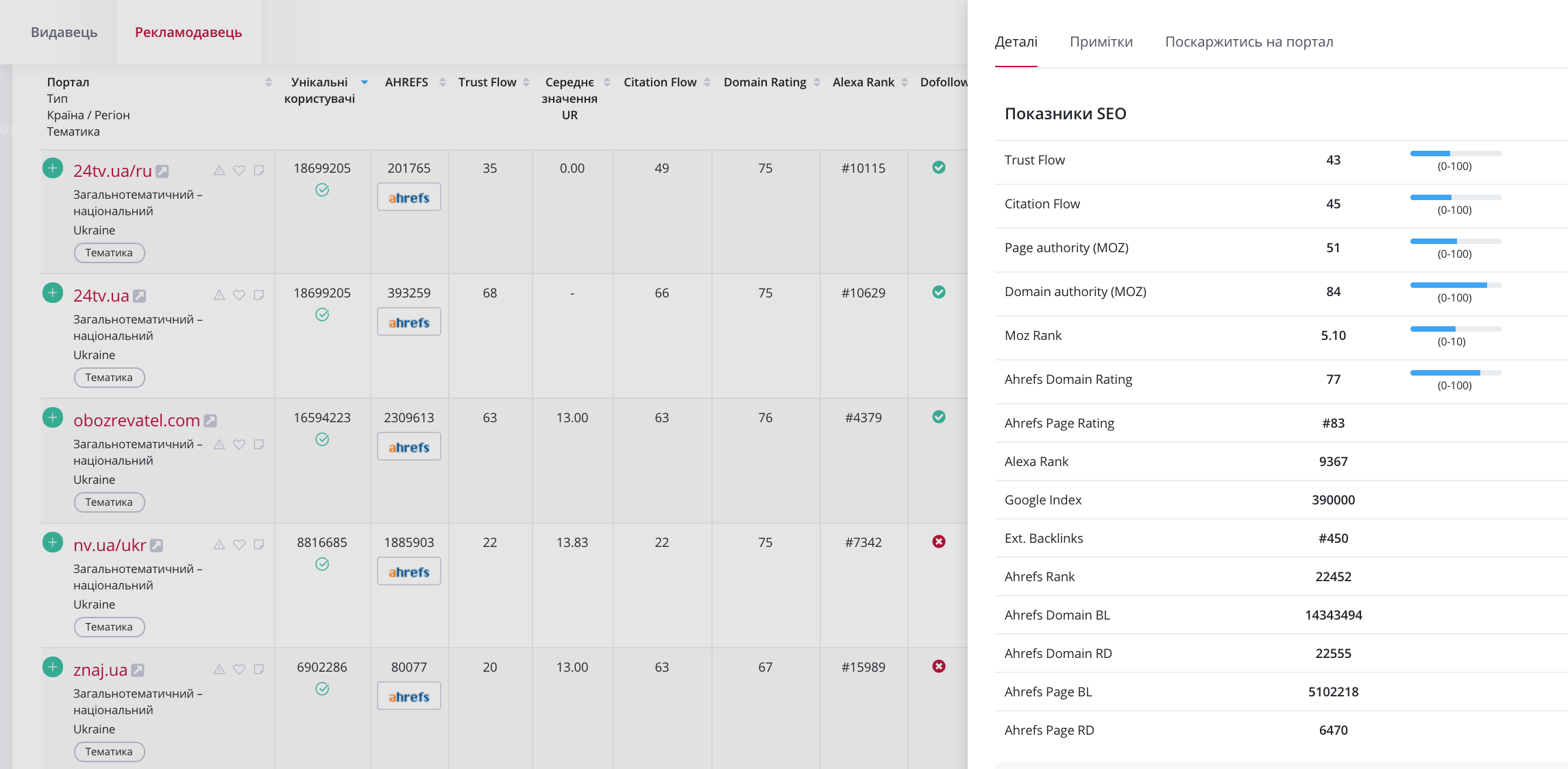Image resolution: width=1568 pixels, height=769 pixels.
Task: Click verified check under 18699205 in 24tv.ua/ru row
Action: [x=322, y=190]
